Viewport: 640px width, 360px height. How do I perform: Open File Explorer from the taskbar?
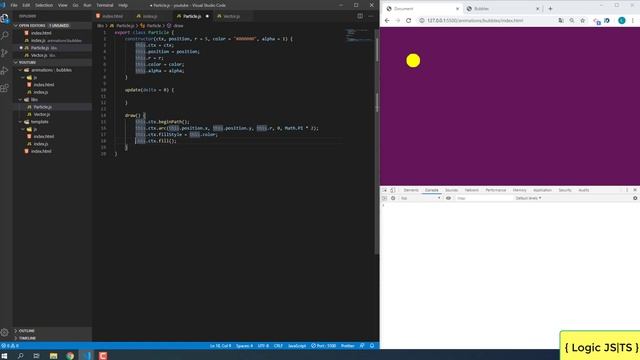point(53,356)
